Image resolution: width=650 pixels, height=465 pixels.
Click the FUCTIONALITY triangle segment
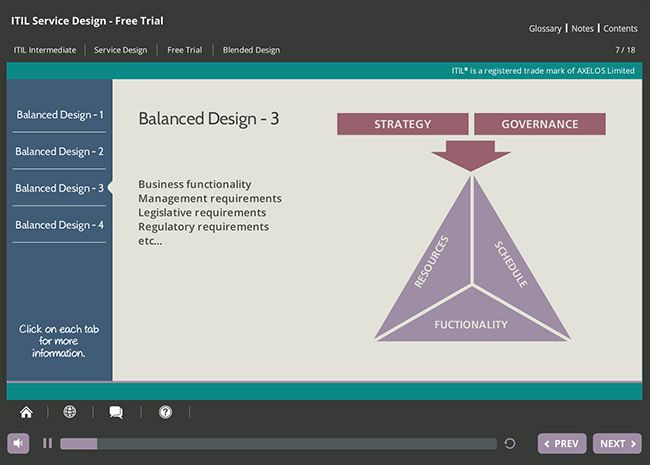[471, 324]
